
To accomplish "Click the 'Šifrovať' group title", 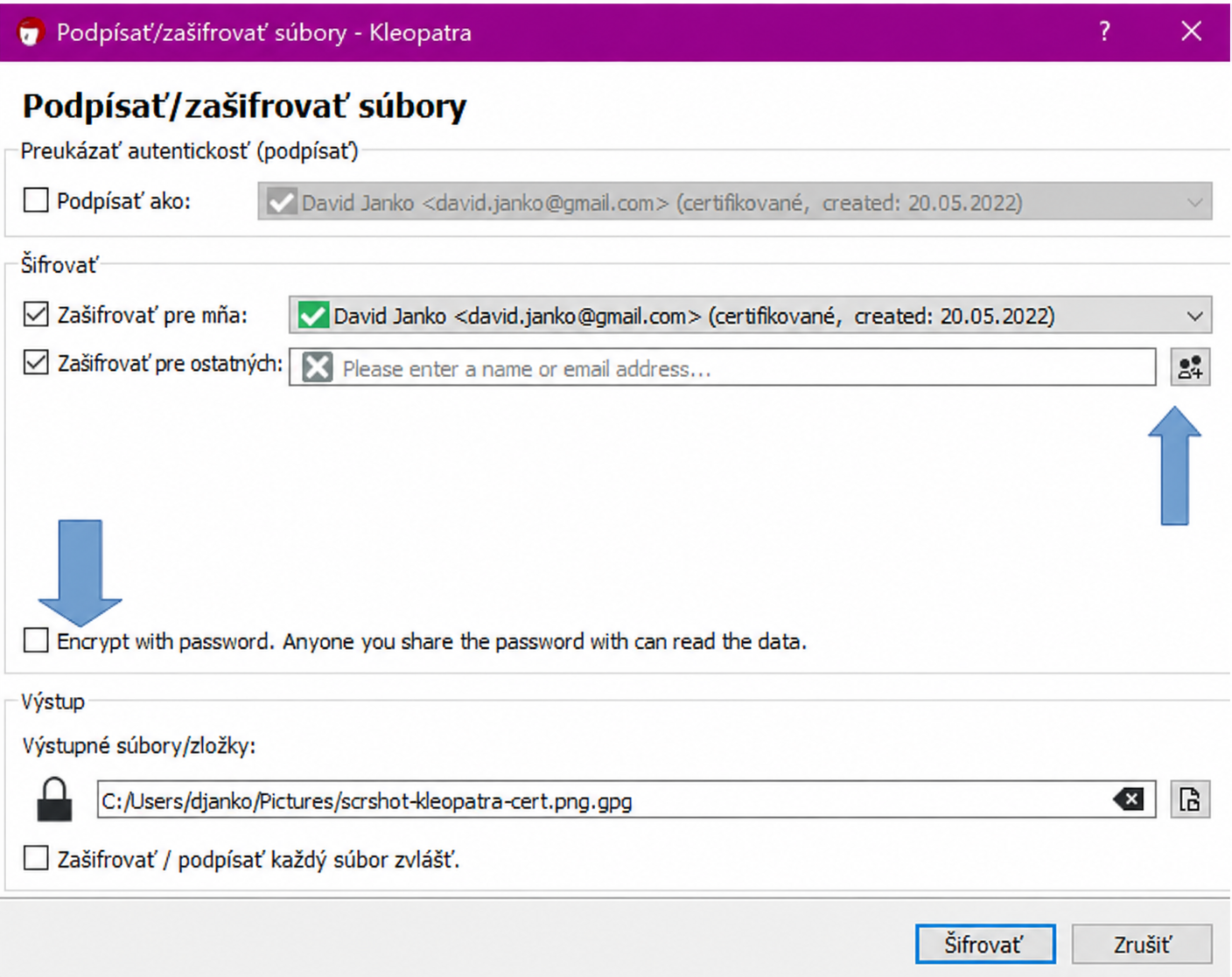I will tap(59, 265).
